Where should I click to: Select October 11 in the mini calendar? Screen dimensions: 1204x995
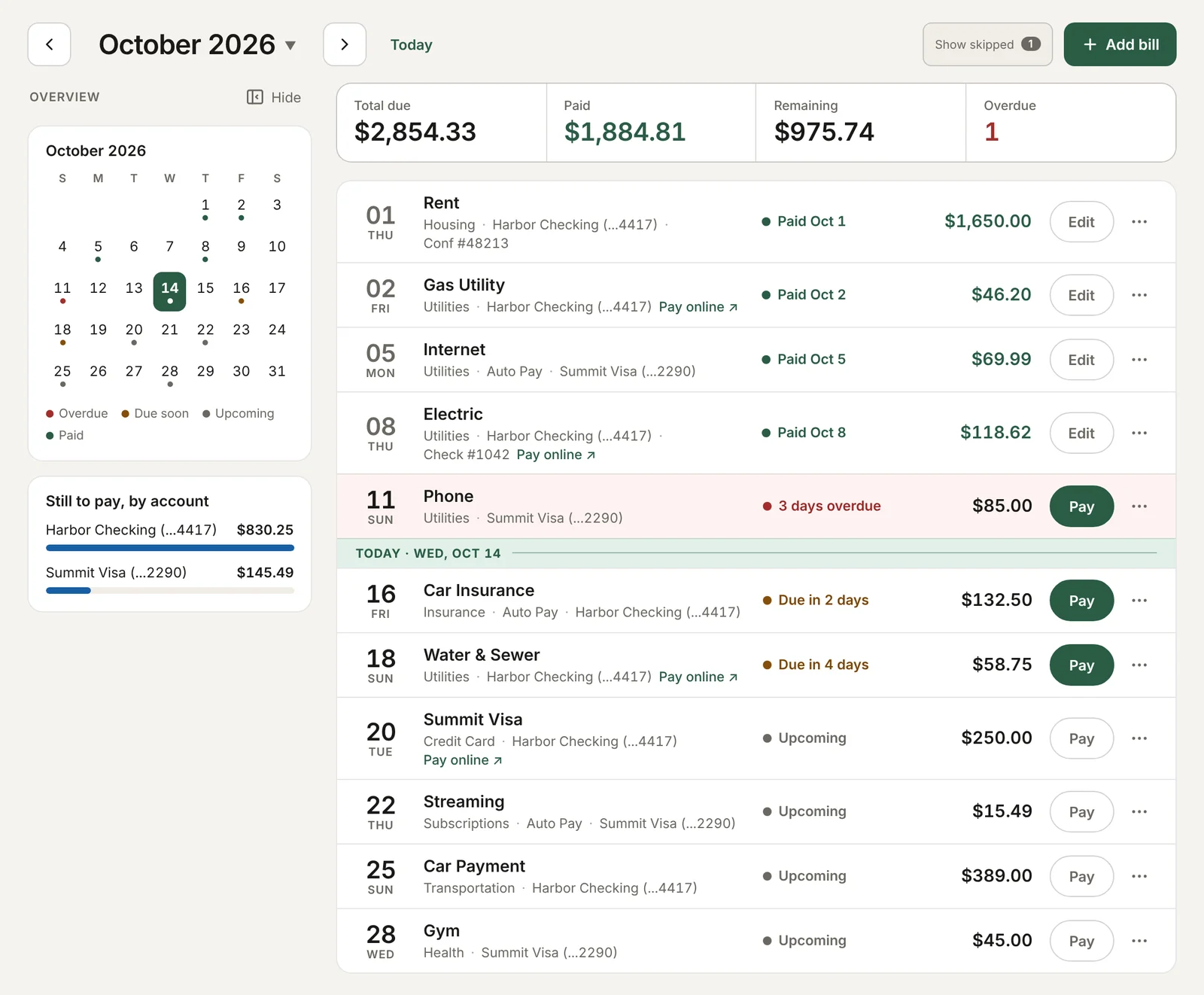(62, 291)
